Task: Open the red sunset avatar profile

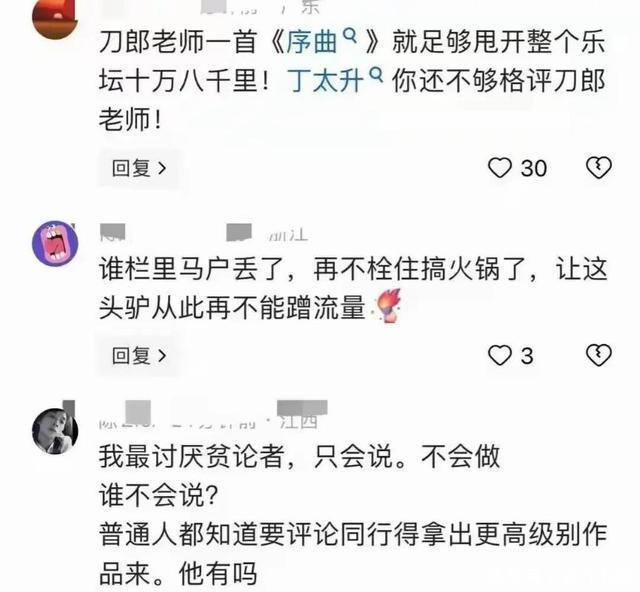Action: pos(55,17)
